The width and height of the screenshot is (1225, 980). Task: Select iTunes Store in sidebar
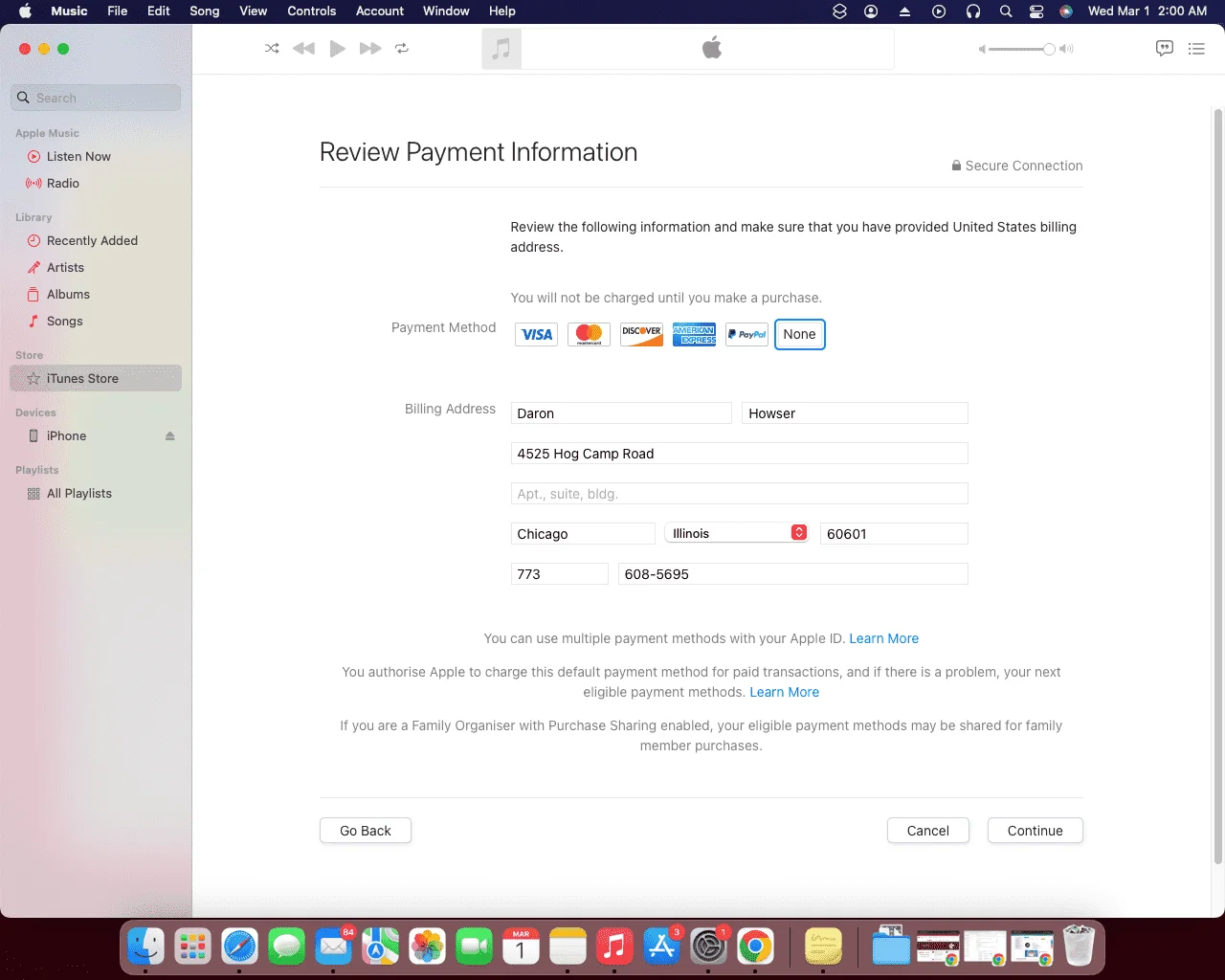click(x=96, y=379)
